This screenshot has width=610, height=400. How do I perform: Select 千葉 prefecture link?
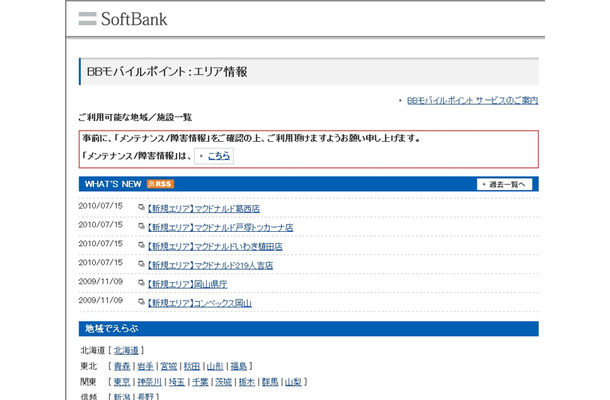pos(200,382)
